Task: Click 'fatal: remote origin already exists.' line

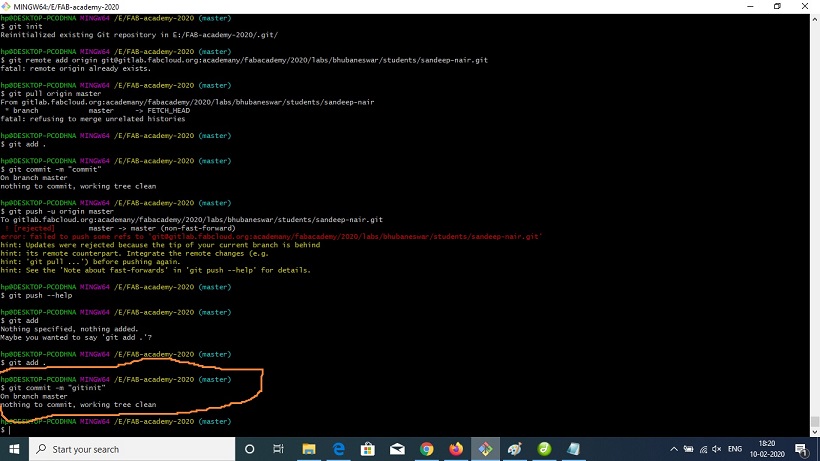Action: 75,68
